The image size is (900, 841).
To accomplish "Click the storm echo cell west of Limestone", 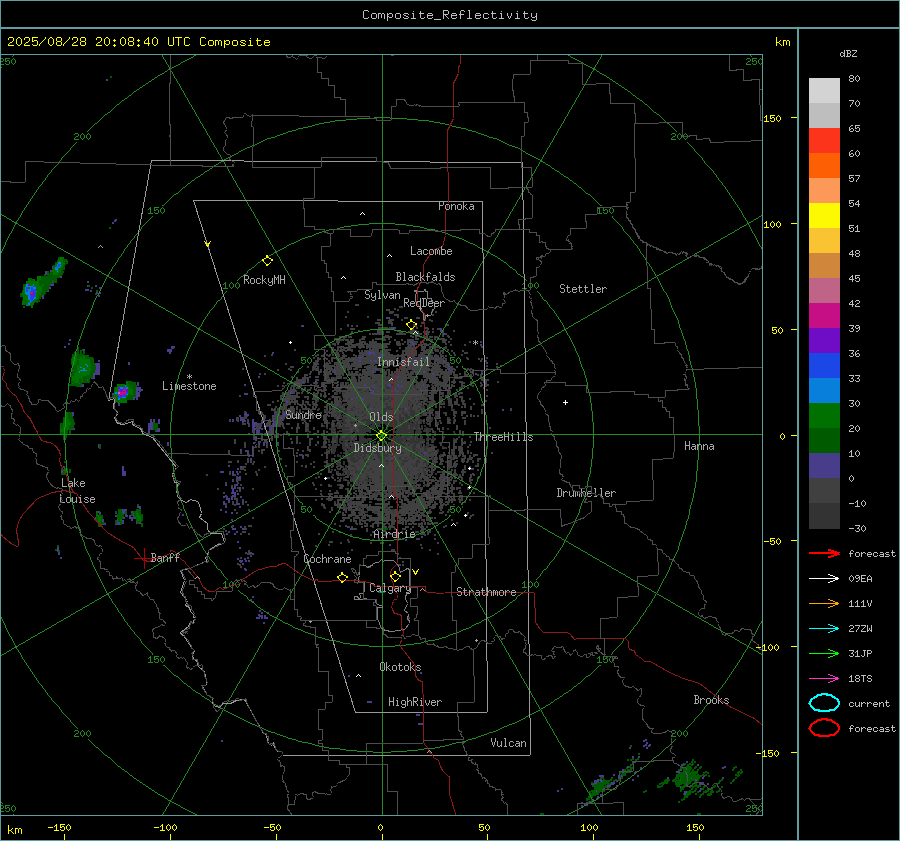I will point(125,392).
